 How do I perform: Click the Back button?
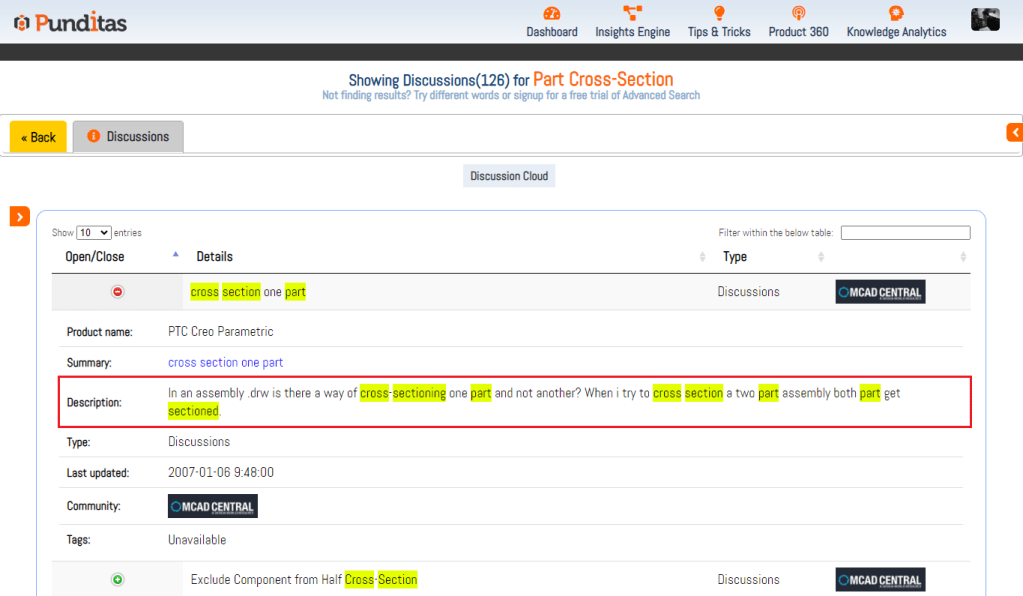point(38,137)
